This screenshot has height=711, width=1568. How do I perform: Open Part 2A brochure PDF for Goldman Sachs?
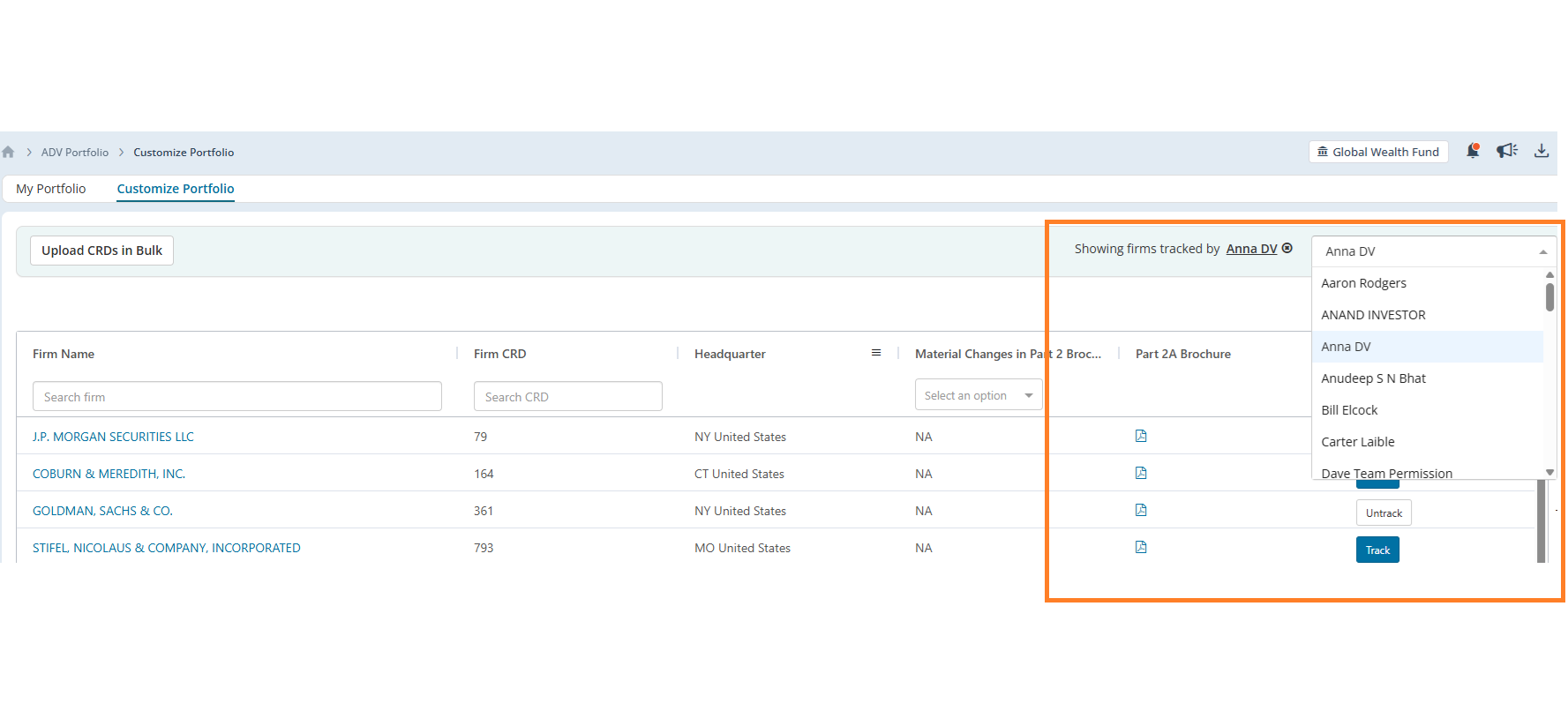tap(1141, 510)
